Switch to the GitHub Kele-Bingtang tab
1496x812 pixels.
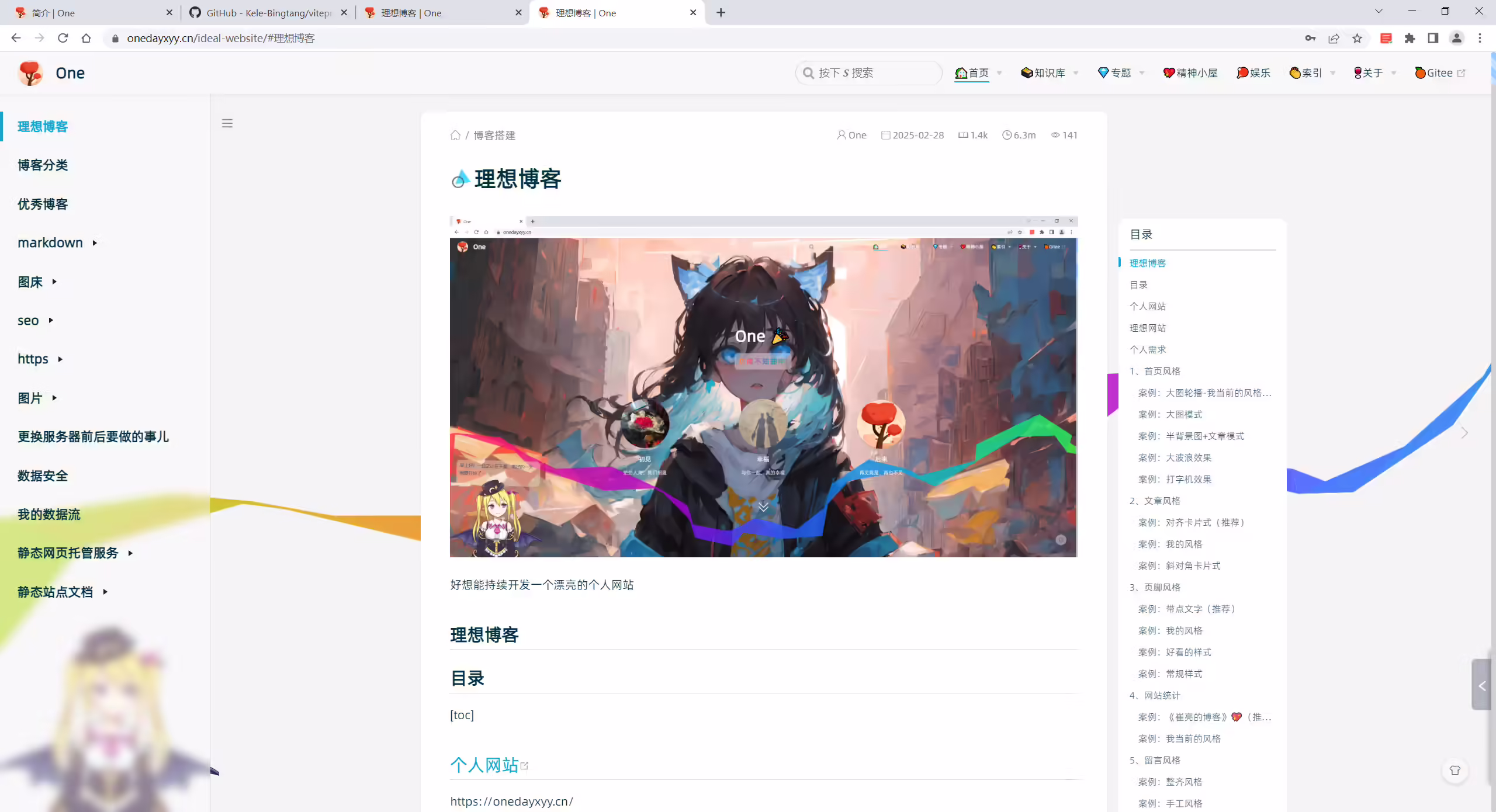point(268,12)
